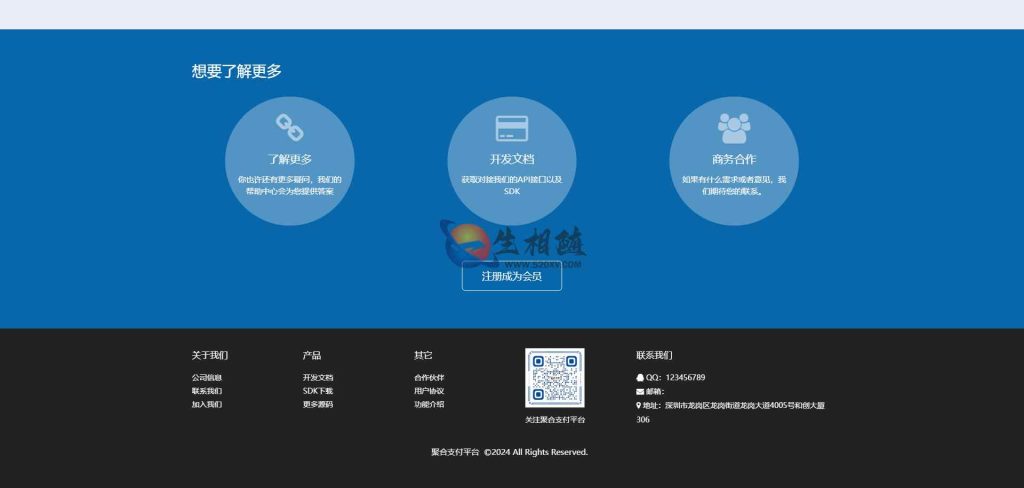Click the API接口 SDK description text
The image size is (1024, 488).
click(512, 186)
